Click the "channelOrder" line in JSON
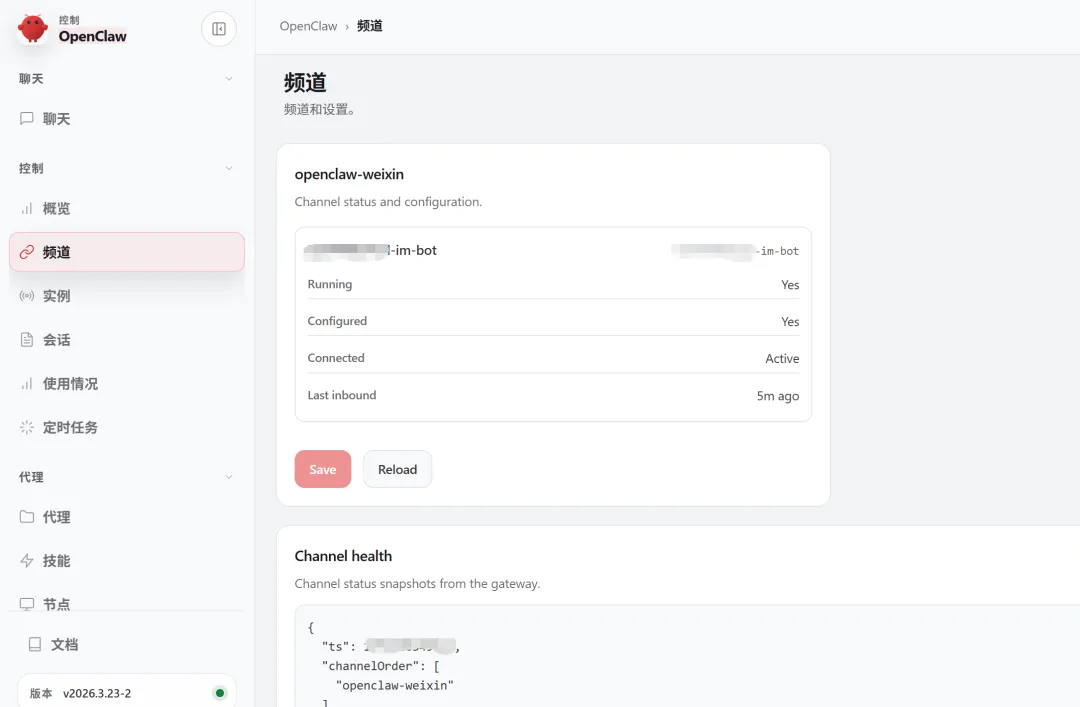Viewport: 1080px width, 707px height. coord(380,666)
